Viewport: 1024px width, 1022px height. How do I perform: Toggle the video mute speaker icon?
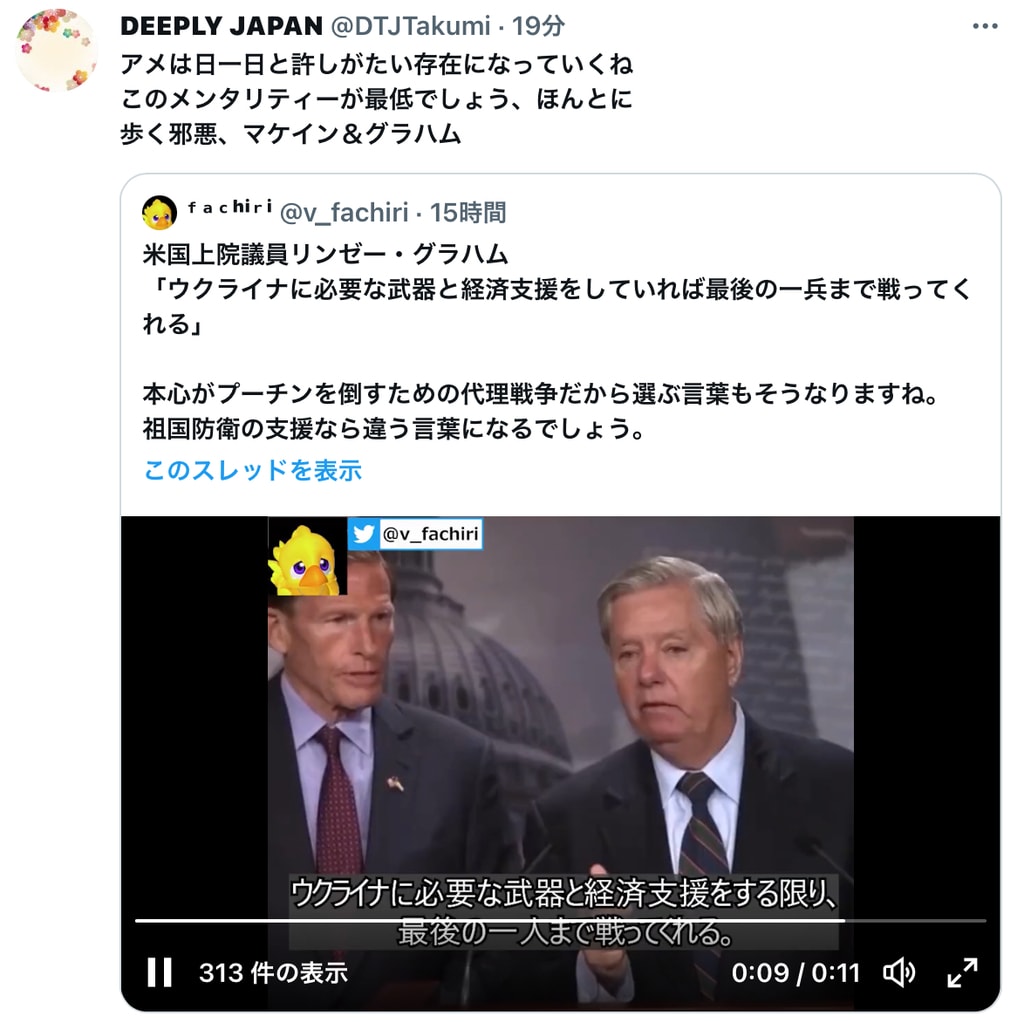pos(899,973)
